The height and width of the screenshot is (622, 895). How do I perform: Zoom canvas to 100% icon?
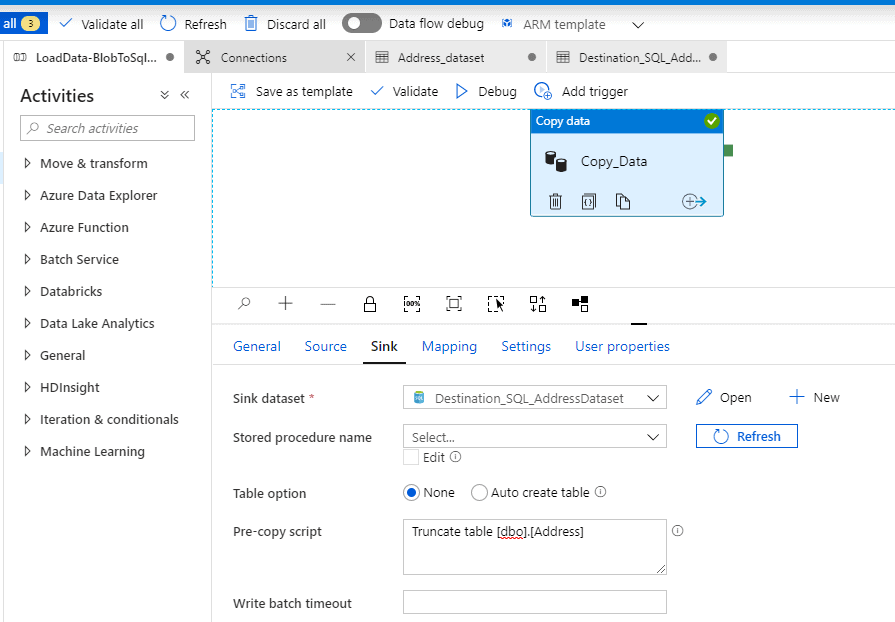tap(411, 304)
